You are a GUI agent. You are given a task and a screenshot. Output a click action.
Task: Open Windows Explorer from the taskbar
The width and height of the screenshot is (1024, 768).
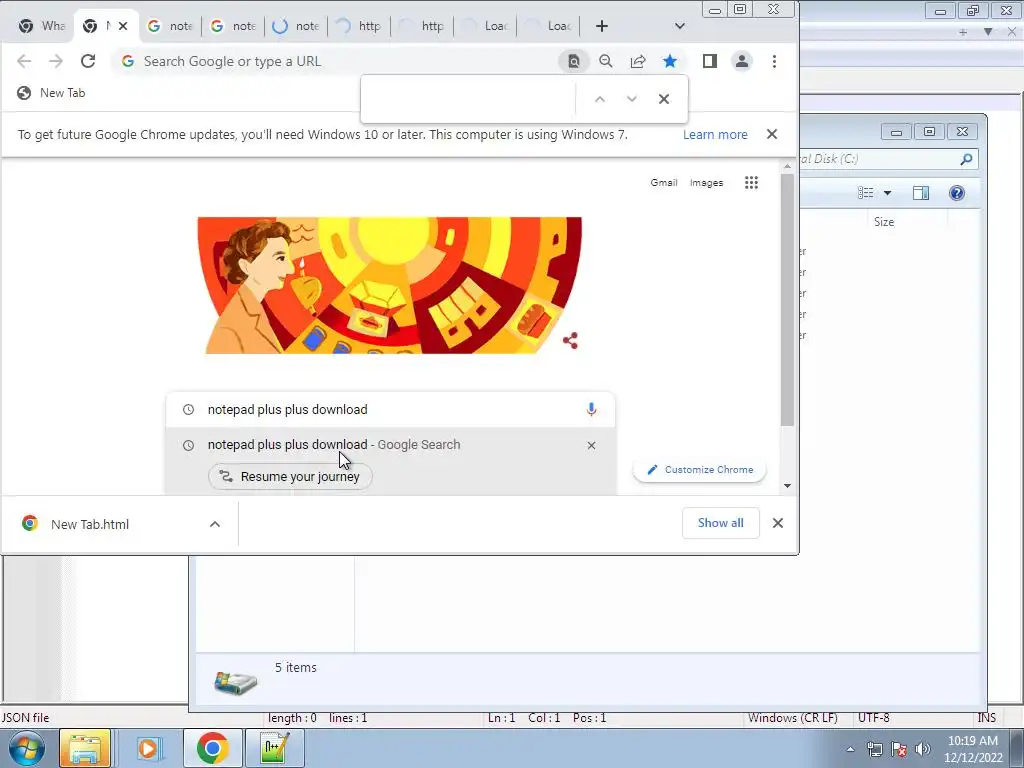tap(85, 748)
